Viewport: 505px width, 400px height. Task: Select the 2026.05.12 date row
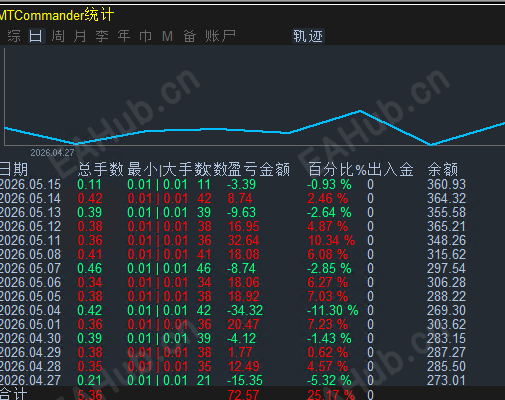pyautogui.click(x=30, y=226)
